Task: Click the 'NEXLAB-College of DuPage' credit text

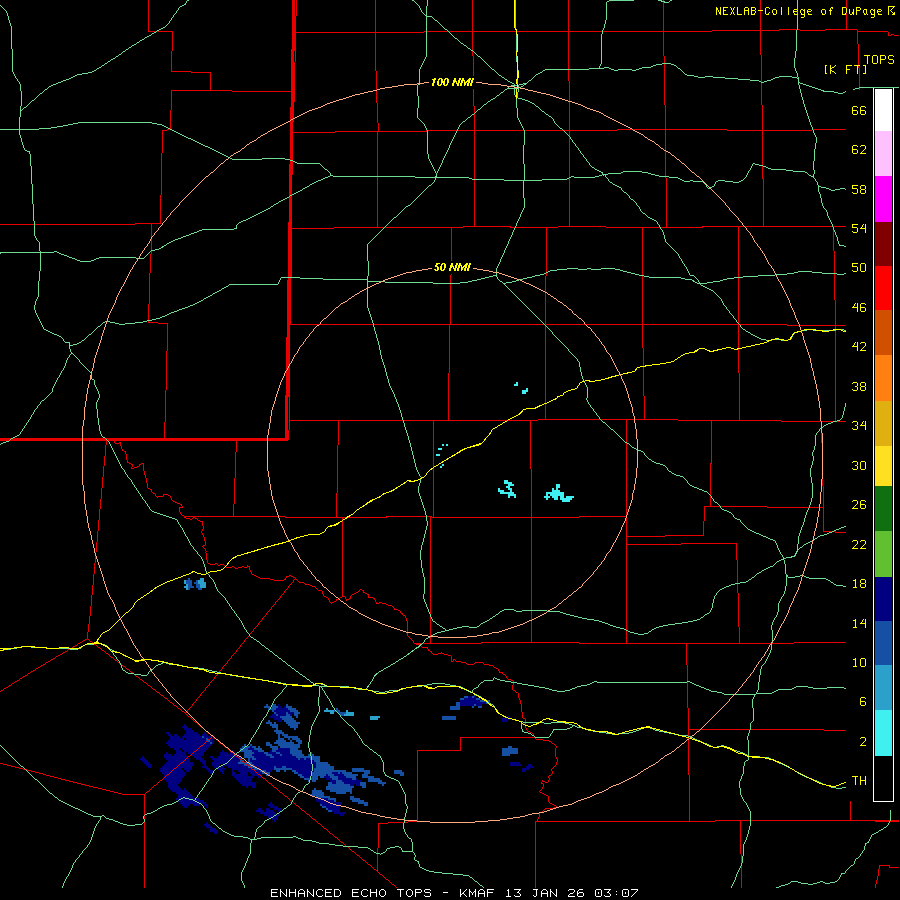Action: click(800, 11)
